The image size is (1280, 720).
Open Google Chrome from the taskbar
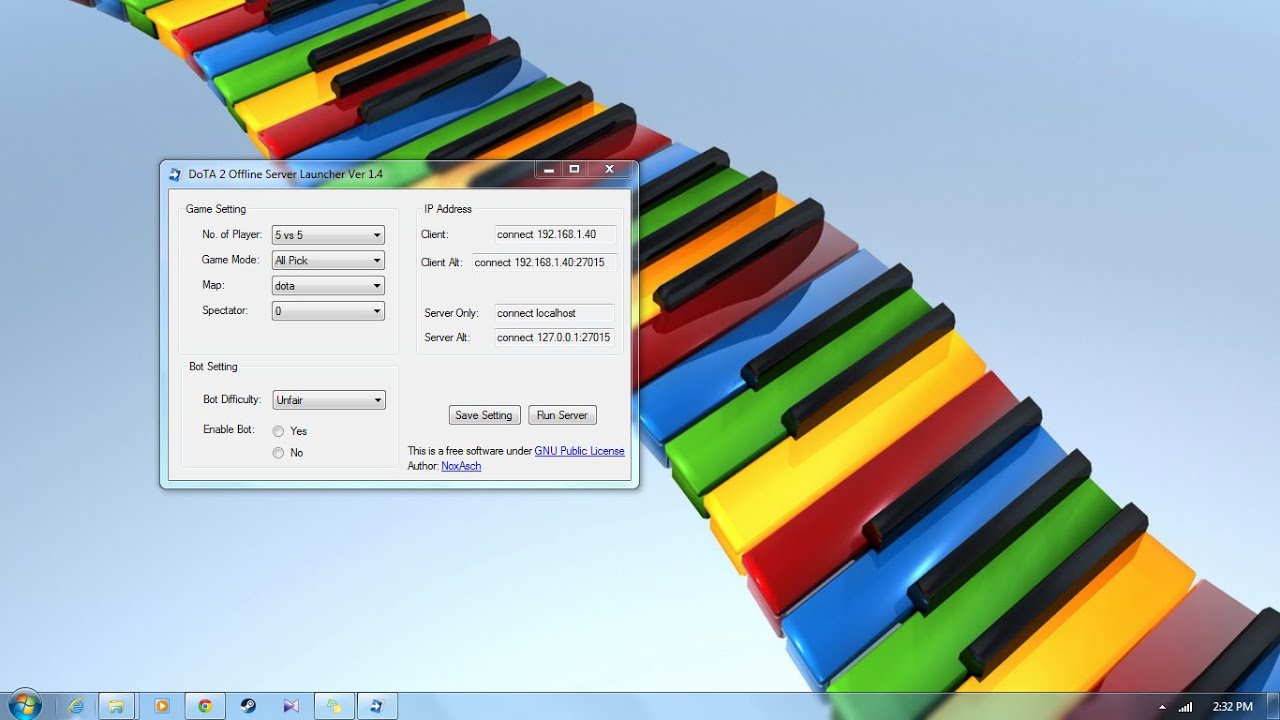(205, 706)
